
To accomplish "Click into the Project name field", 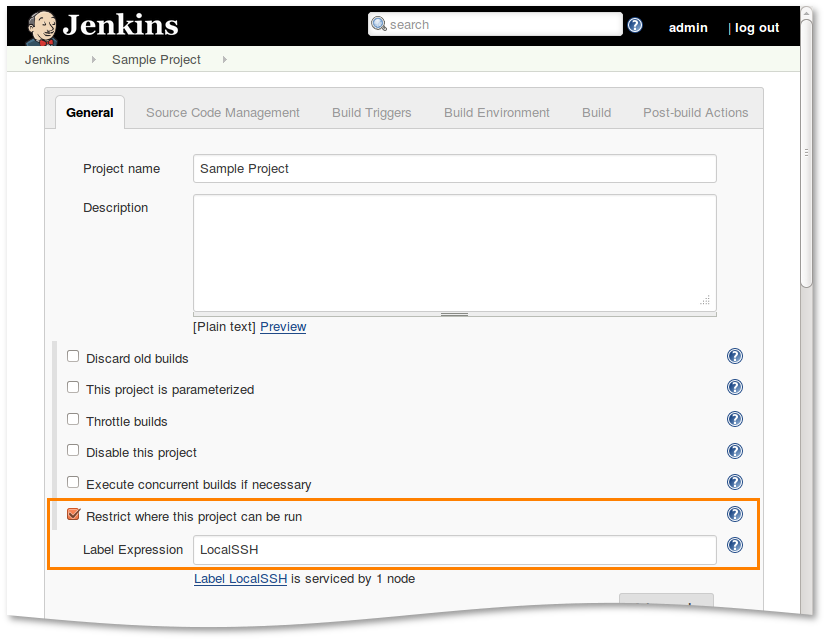I will point(455,169).
